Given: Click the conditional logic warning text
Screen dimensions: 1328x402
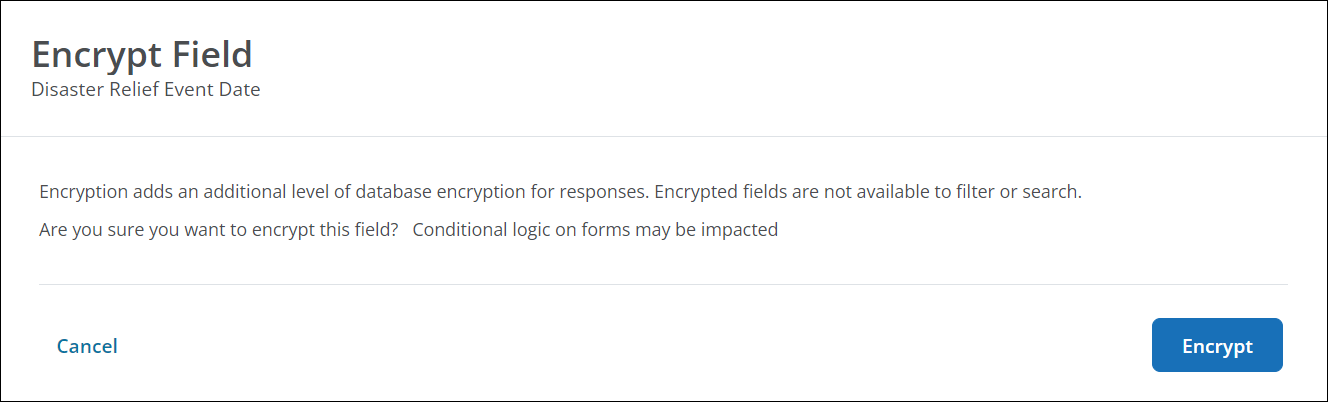Looking at the screenshot, I should click(x=595, y=229).
